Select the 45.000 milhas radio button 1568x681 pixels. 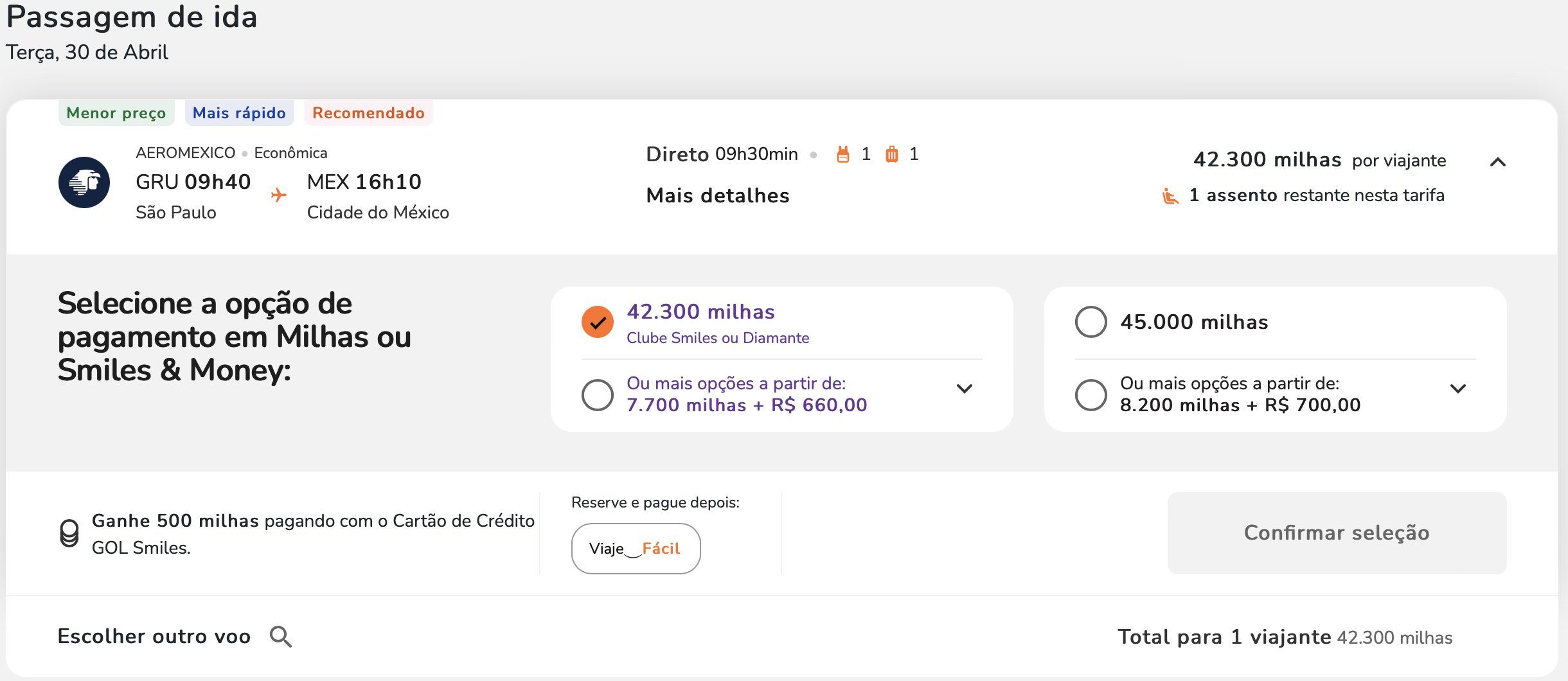(1091, 322)
